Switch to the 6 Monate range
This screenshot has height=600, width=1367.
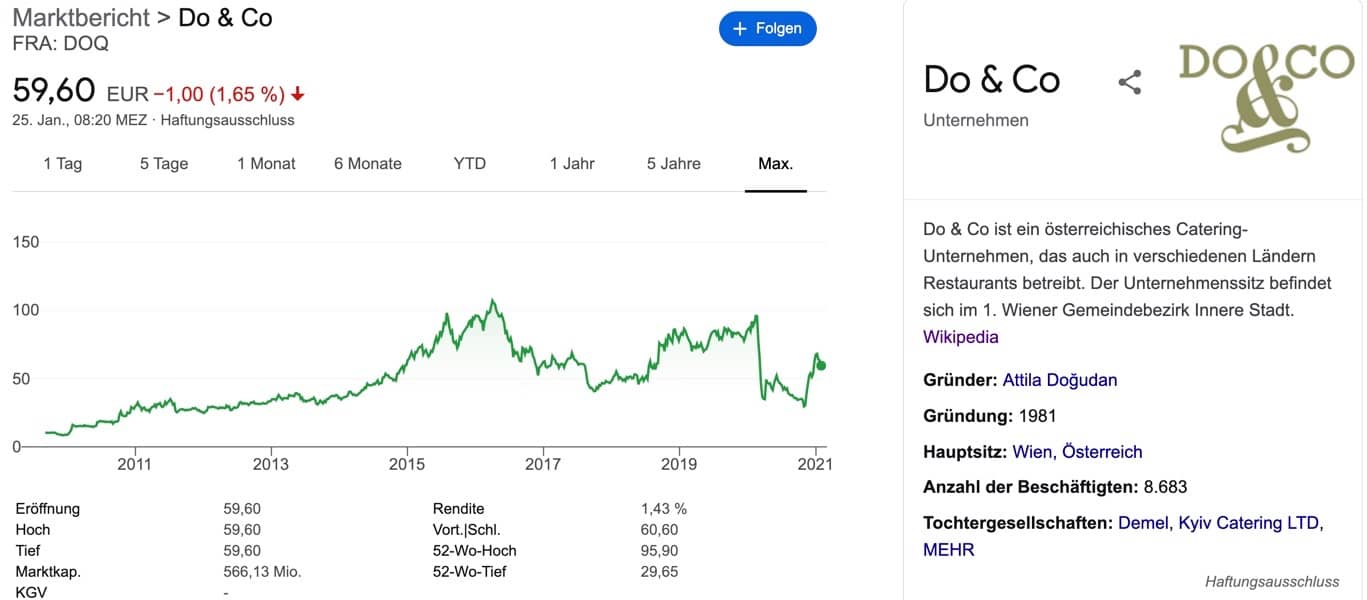pos(368,164)
